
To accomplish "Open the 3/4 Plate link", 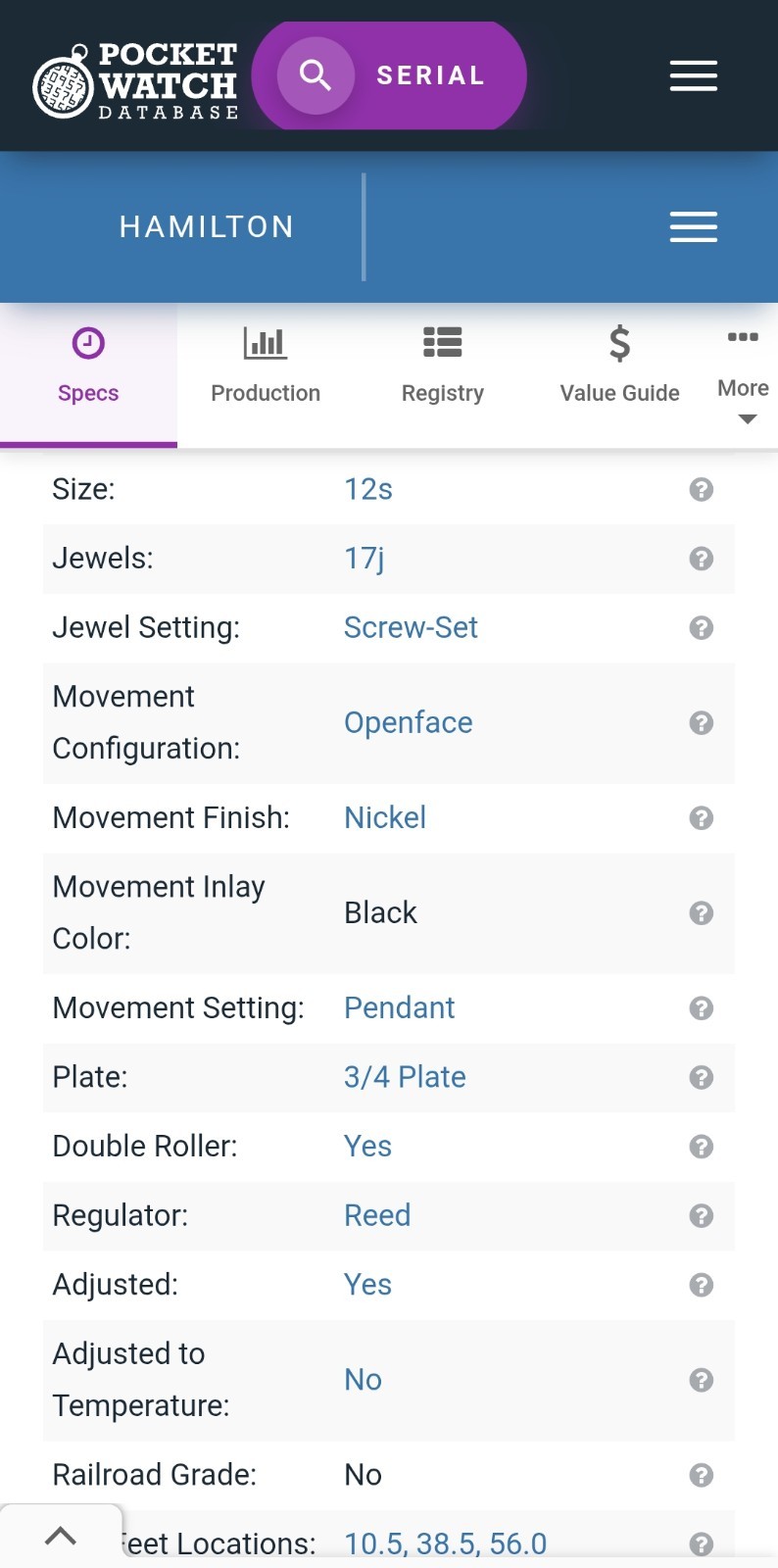I will click(x=405, y=1077).
